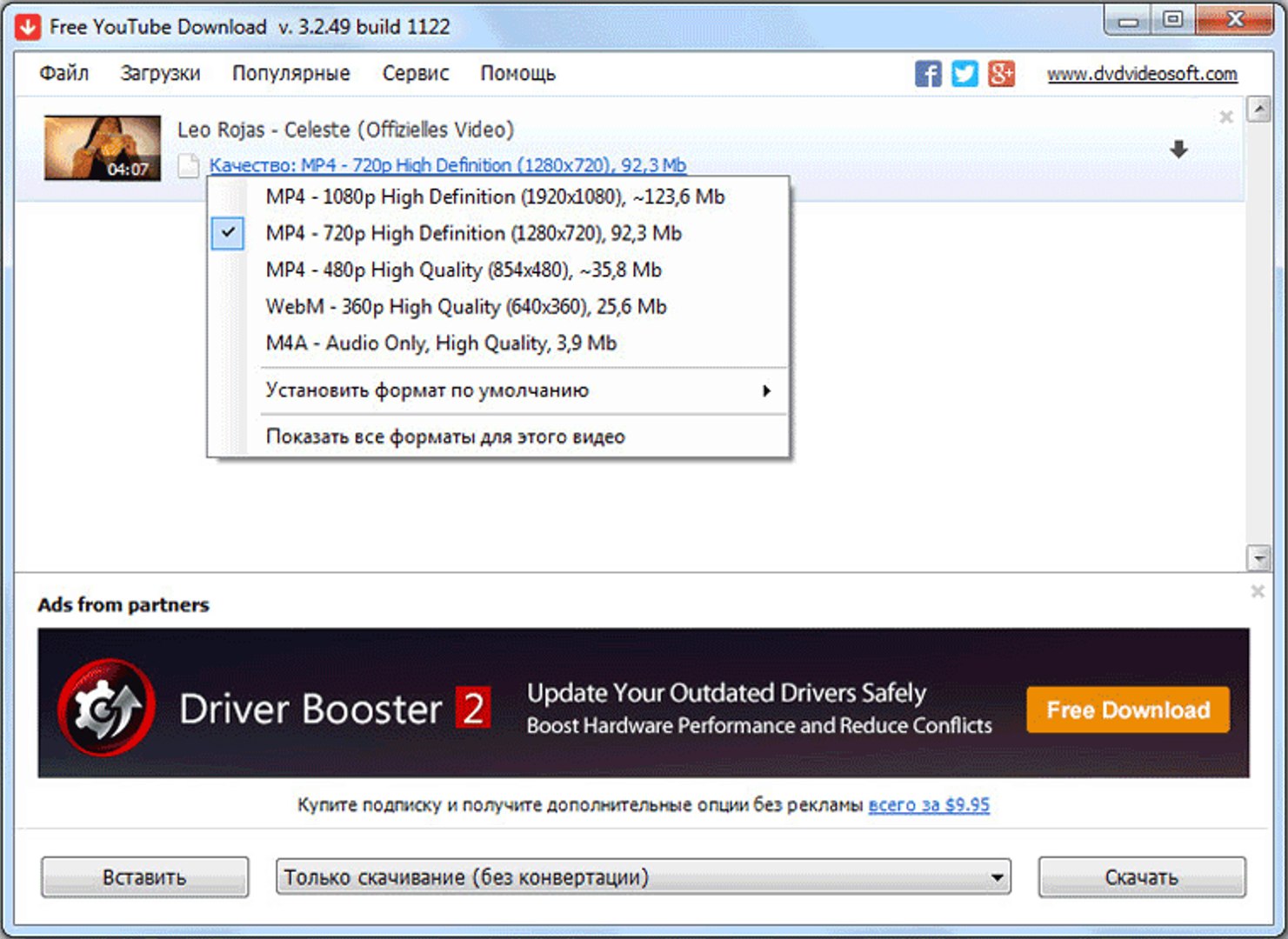Click the Driver Booster gear logo

point(107,707)
